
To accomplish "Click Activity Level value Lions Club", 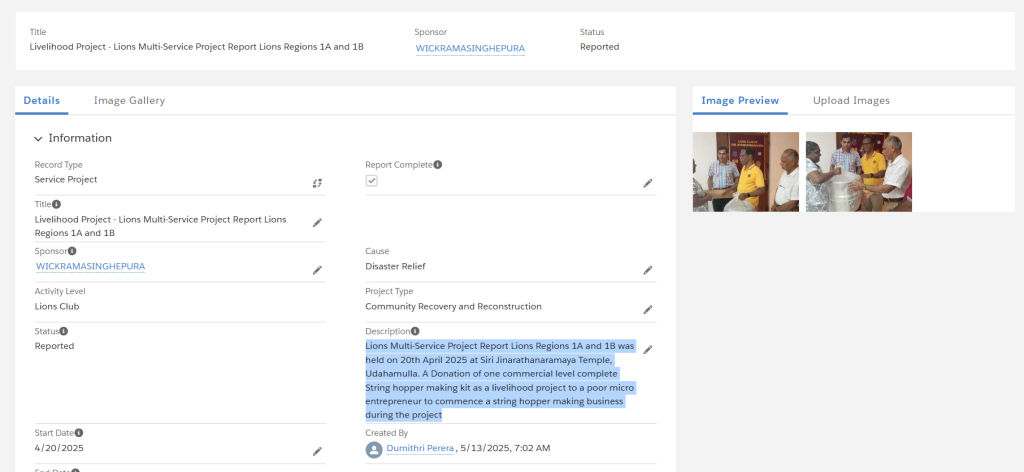I will pyautogui.click(x=57, y=306).
